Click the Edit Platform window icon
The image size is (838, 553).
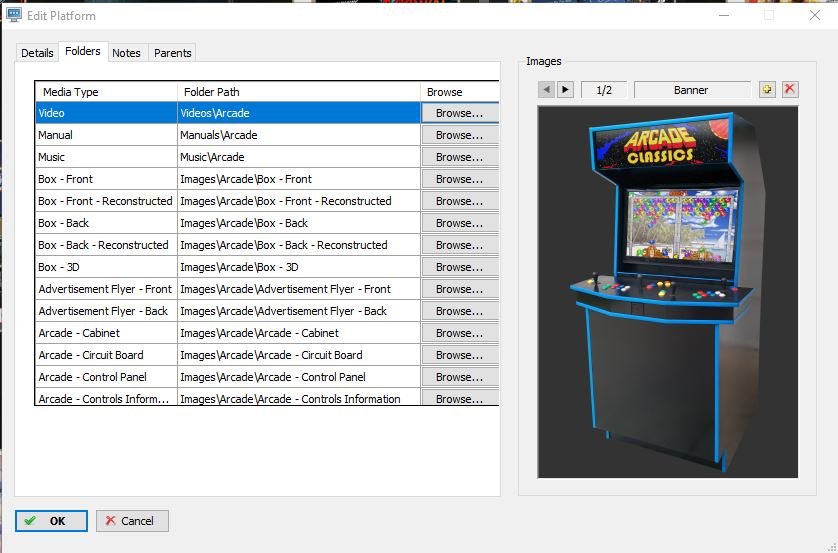coord(14,15)
